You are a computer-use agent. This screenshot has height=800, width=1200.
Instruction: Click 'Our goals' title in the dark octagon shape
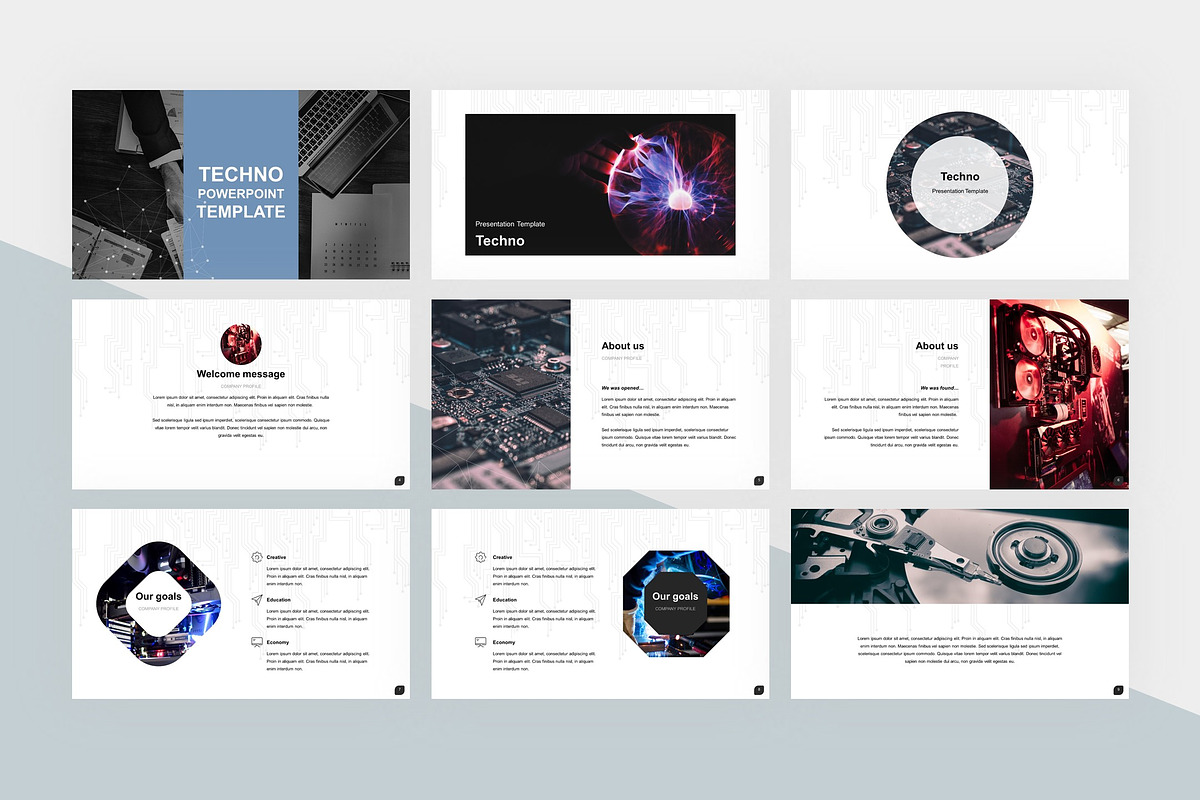(675, 597)
